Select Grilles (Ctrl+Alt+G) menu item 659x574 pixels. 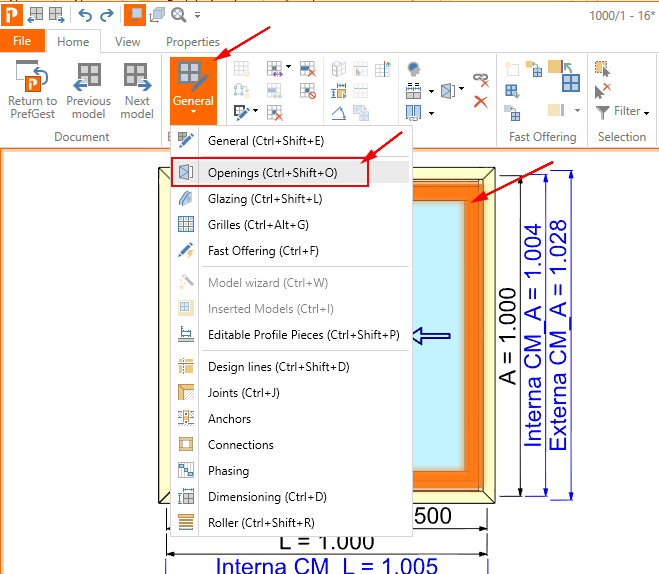(x=291, y=224)
